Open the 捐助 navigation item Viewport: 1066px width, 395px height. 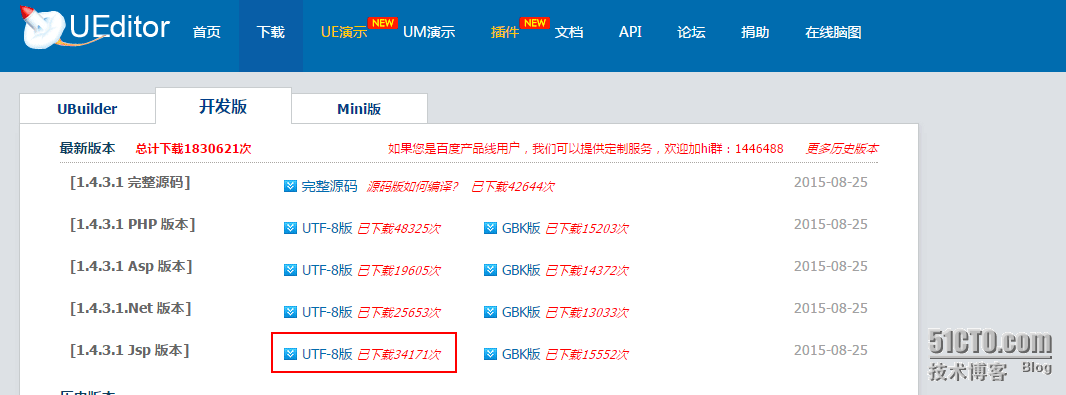(755, 33)
